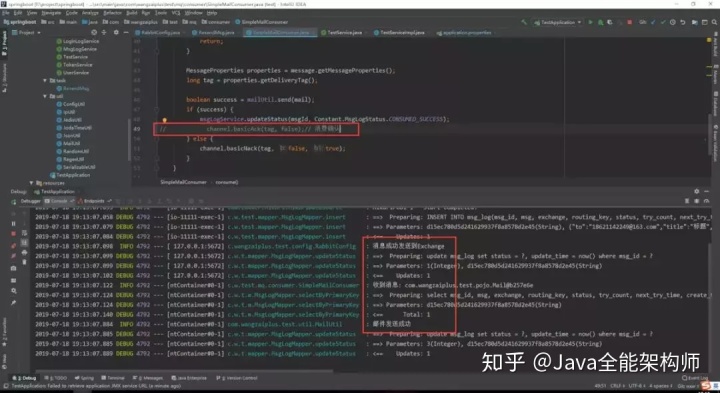Select LoginLogService in project tree
This screenshot has height=393, width=720.
point(78,41)
